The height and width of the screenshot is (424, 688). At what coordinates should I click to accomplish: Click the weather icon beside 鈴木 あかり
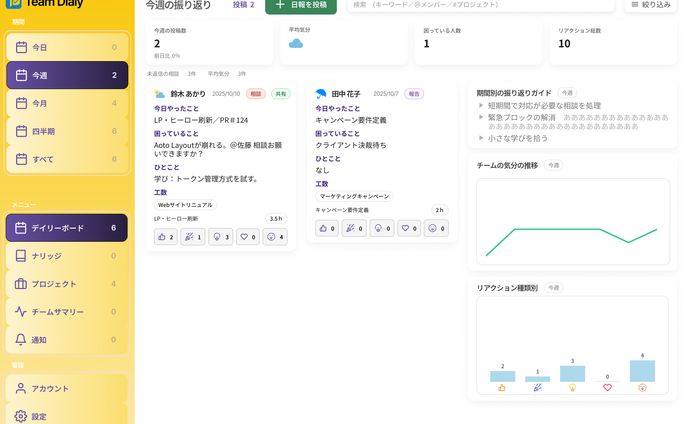[160, 94]
